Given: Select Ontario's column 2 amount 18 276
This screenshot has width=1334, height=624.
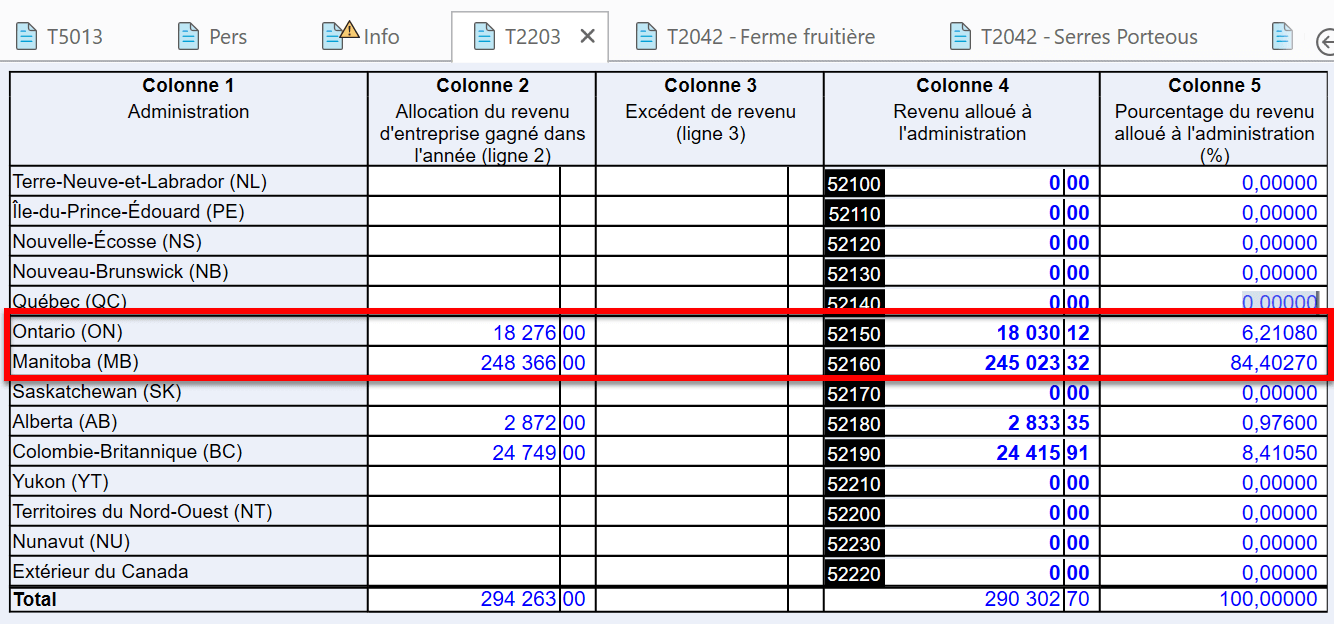Looking at the screenshot, I should pyautogui.click(x=524, y=332).
